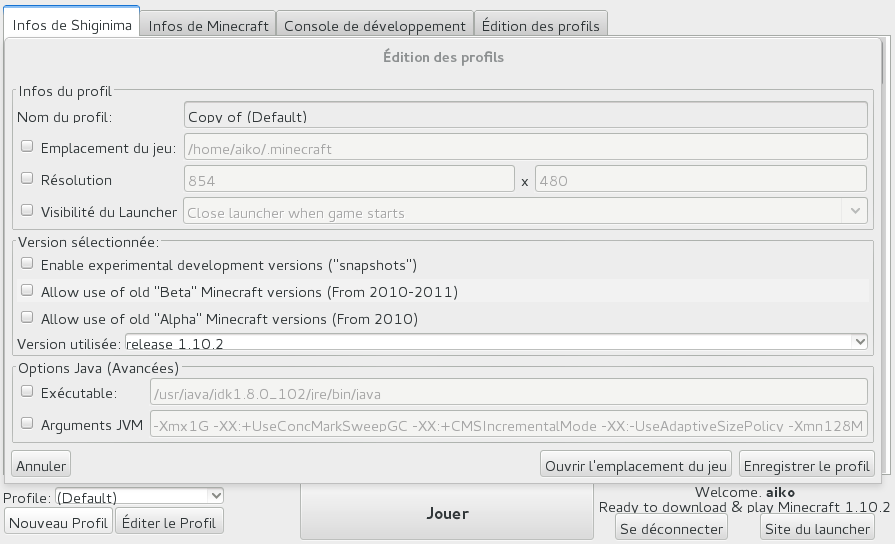This screenshot has height=544, width=895.
Task: Toggle the Exécutable checkbox
Action: pos(27,392)
